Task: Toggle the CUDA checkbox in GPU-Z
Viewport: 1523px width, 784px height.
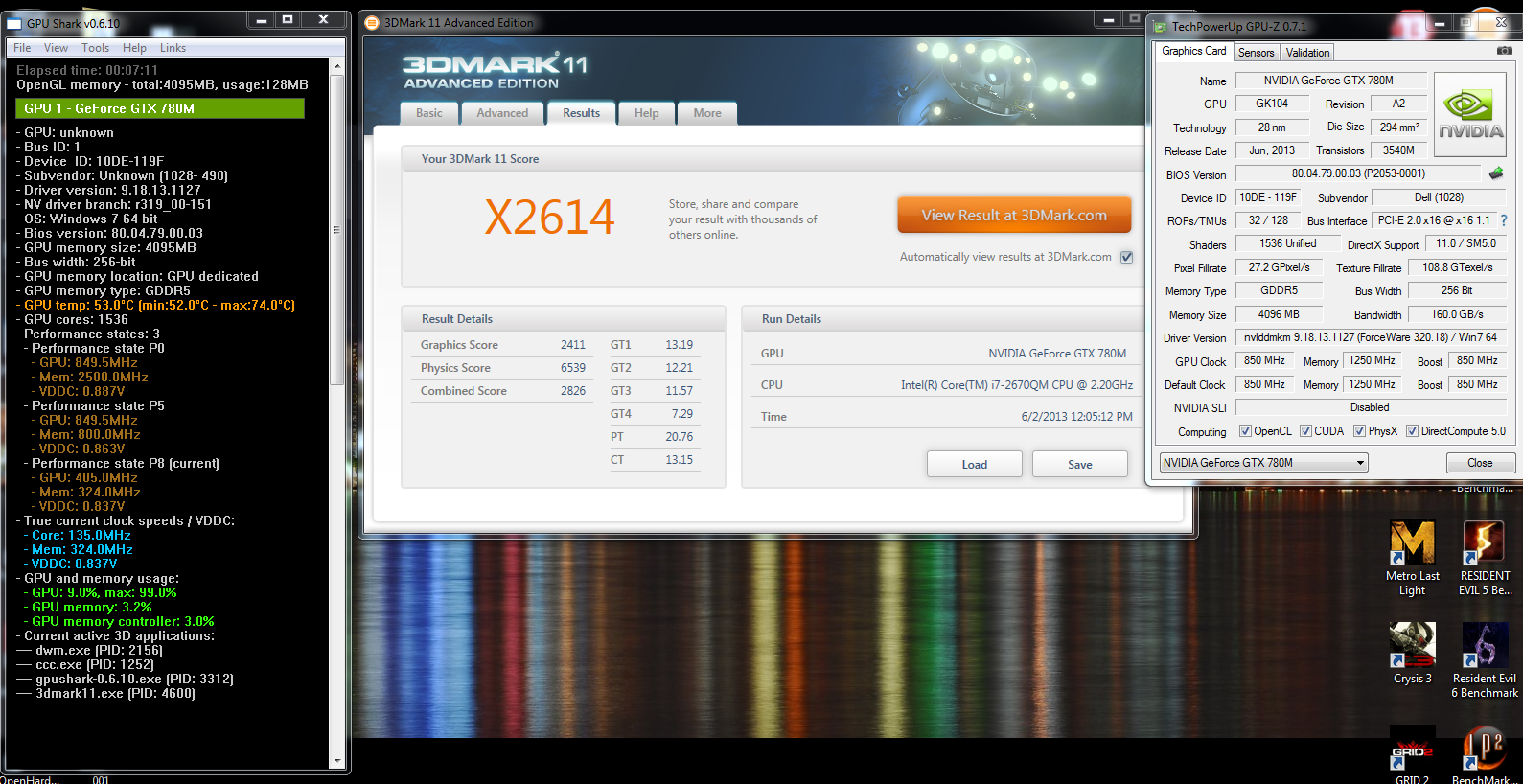Action: point(1305,431)
